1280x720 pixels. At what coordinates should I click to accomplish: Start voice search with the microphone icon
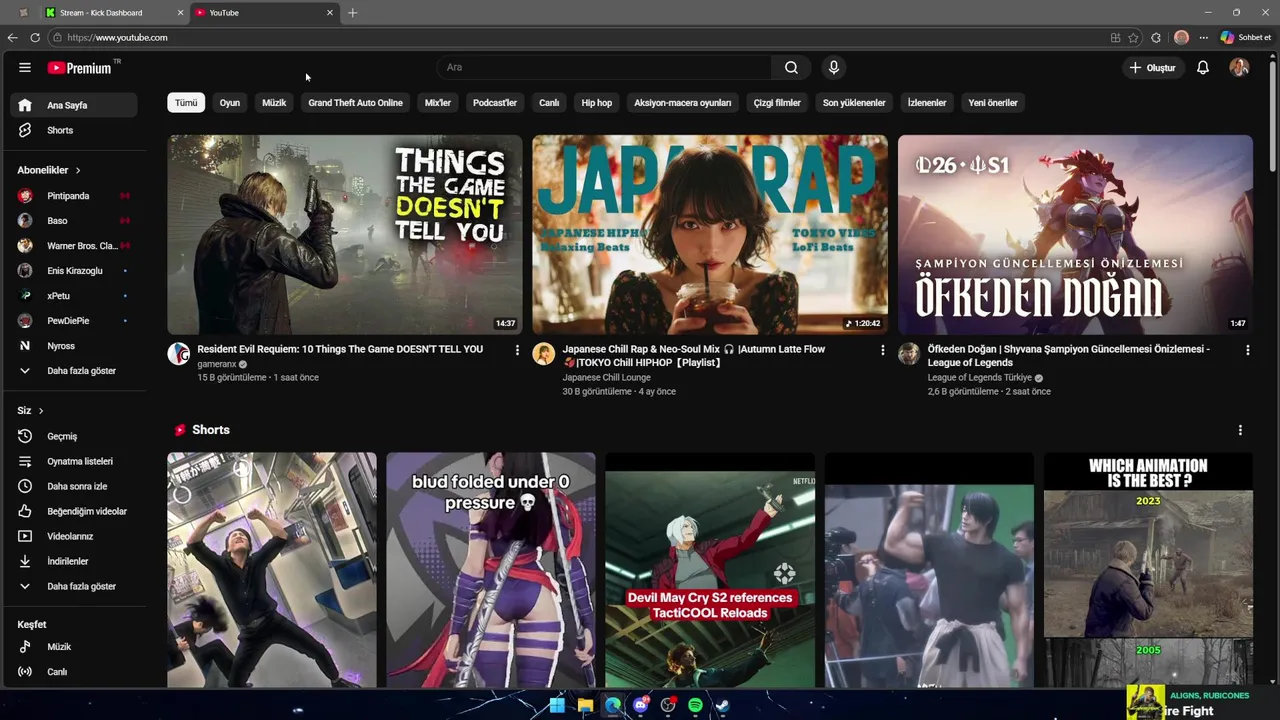point(833,67)
